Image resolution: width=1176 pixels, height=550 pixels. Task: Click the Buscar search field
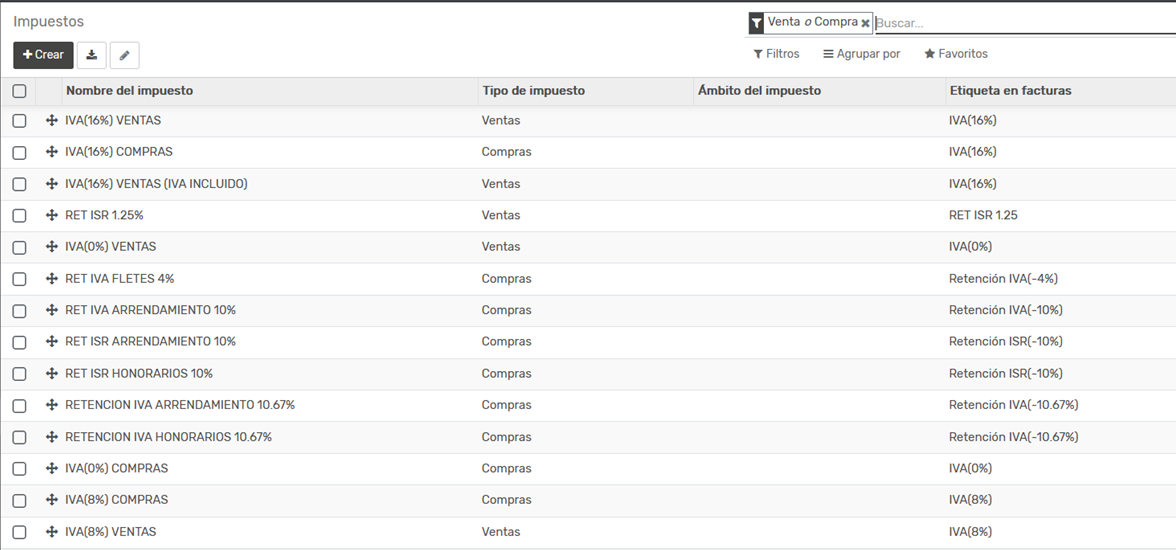(x=1020, y=23)
